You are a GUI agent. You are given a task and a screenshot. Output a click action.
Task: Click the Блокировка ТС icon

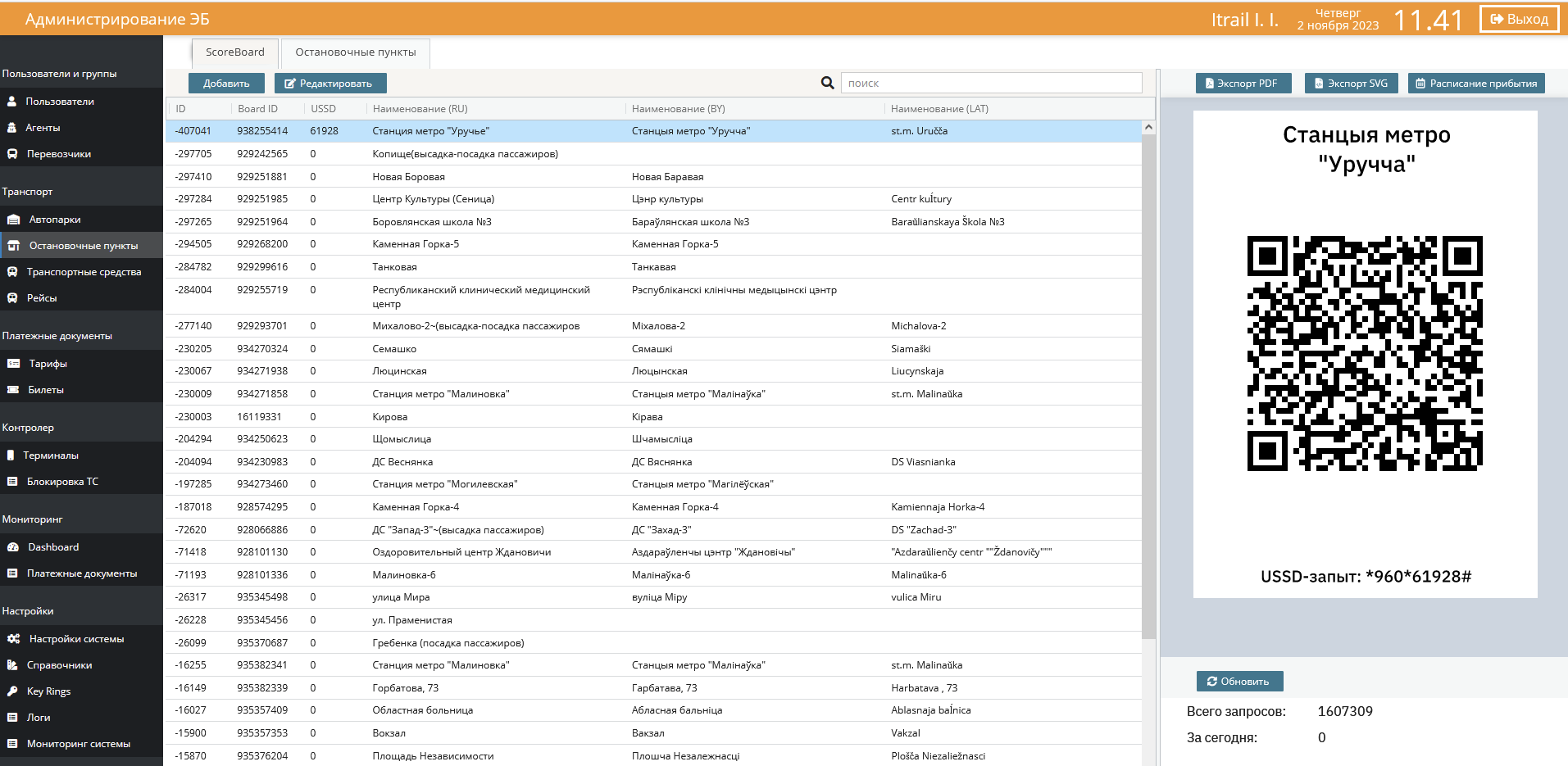(12, 482)
